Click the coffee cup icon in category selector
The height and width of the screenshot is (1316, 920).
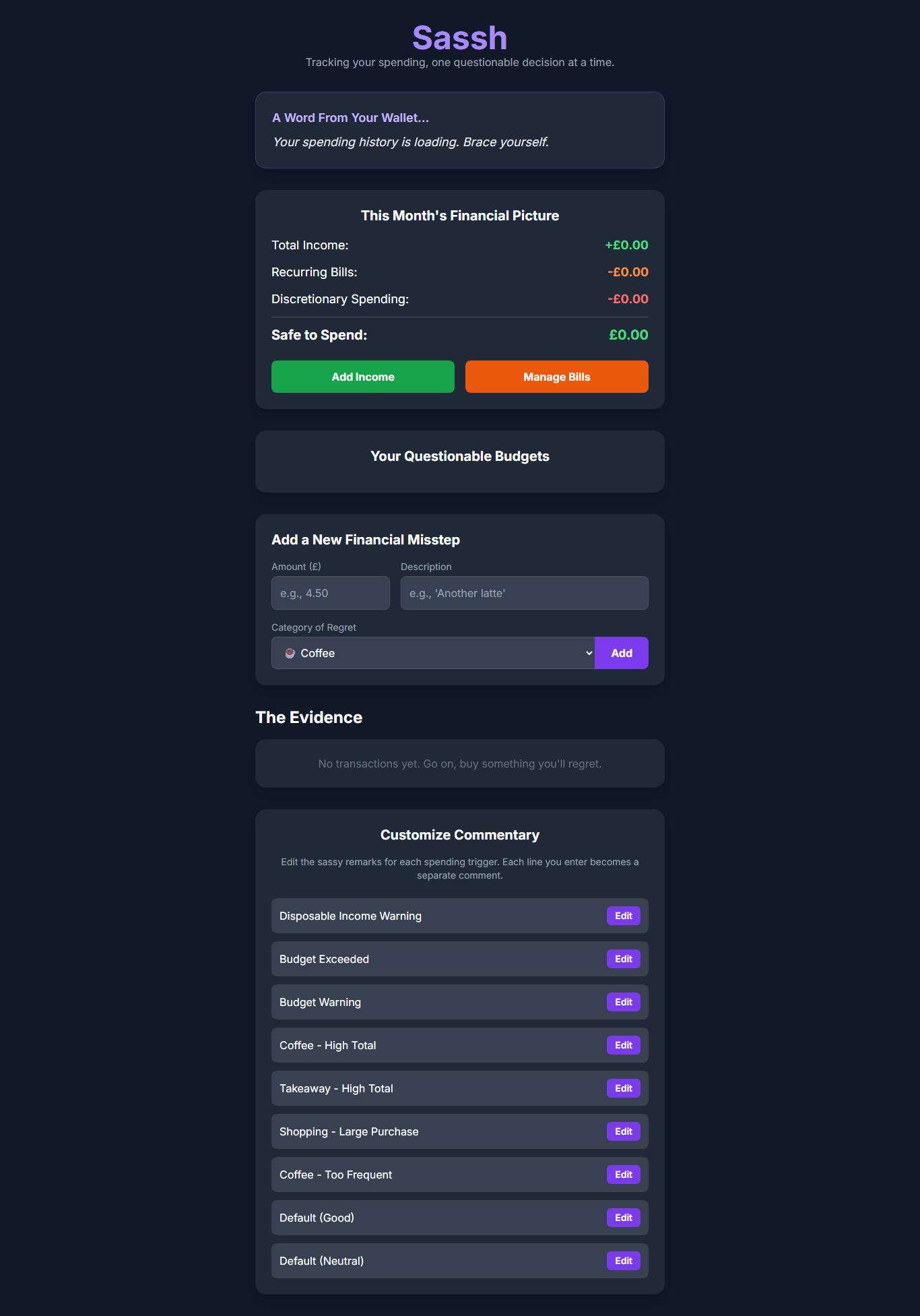click(x=290, y=654)
